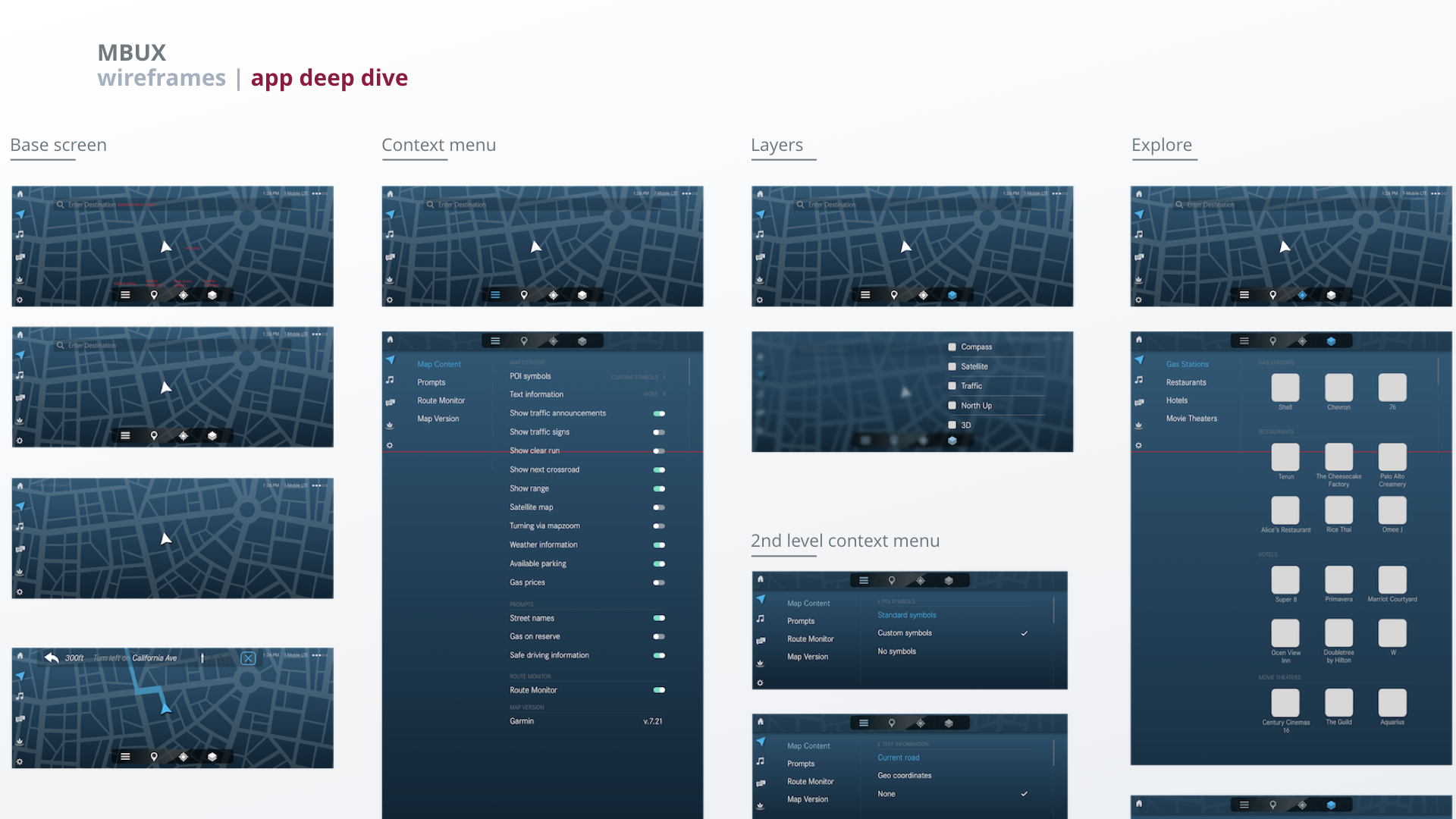Tap location pin icon on California Ave route map
Screen dimensions: 1456x819
pyautogui.click(x=154, y=757)
